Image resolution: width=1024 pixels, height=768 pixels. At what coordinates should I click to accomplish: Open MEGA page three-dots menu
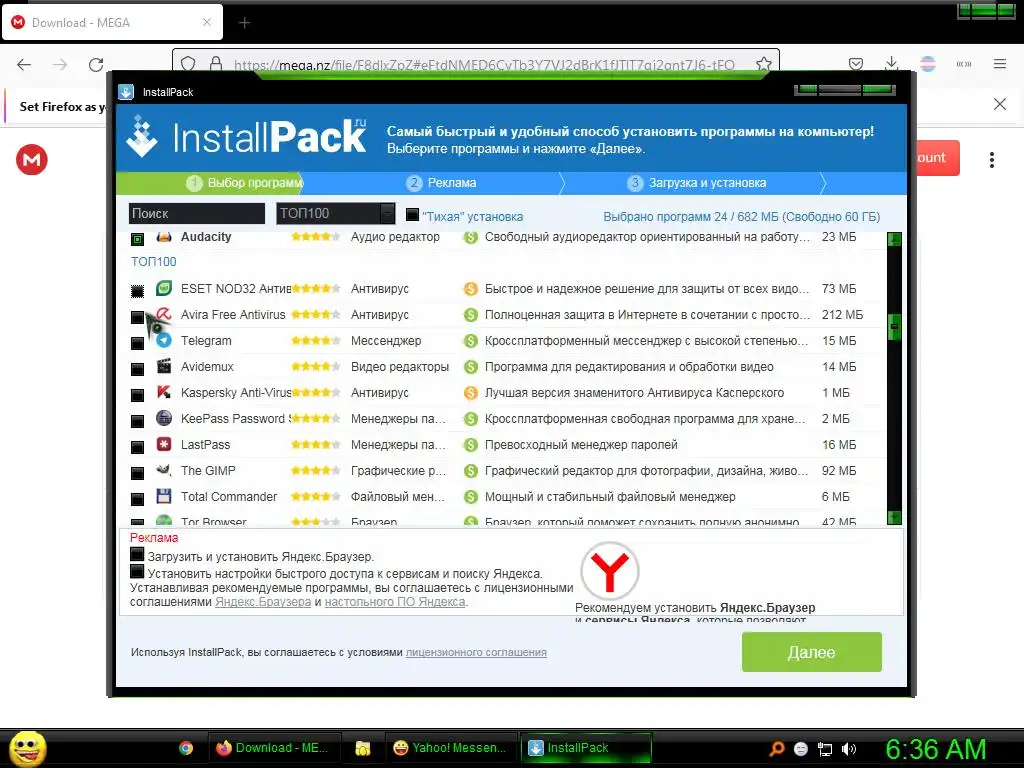(x=991, y=160)
